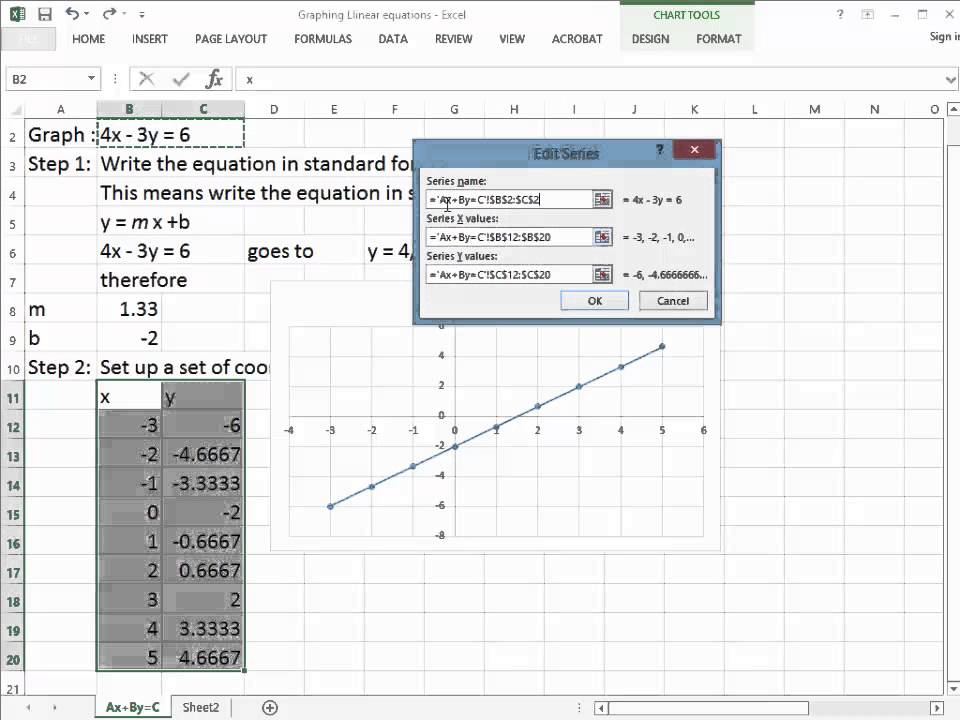
Task: Click the Series X values input field
Action: click(x=509, y=237)
